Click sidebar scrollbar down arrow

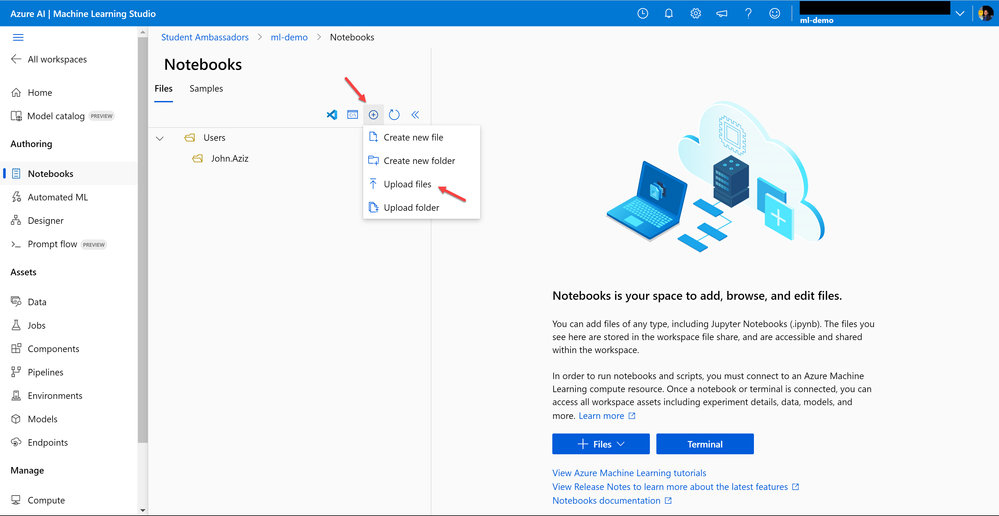[x=143, y=510]
